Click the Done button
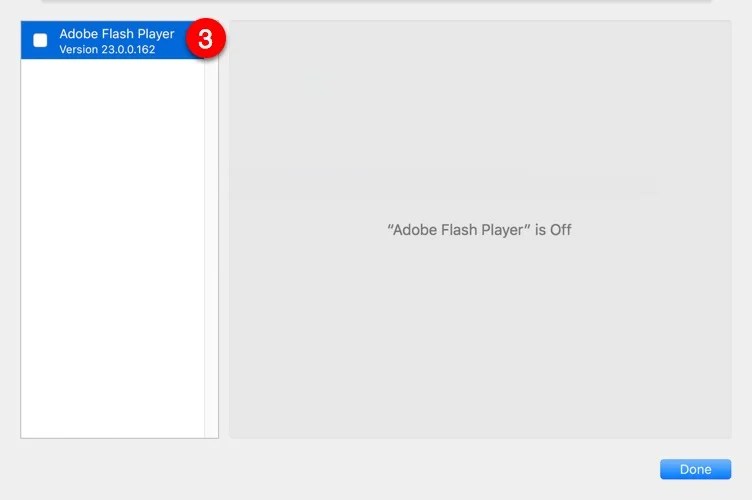Image resolution: width=752 pixels, height=500 pixels. [x=695, y=469]
